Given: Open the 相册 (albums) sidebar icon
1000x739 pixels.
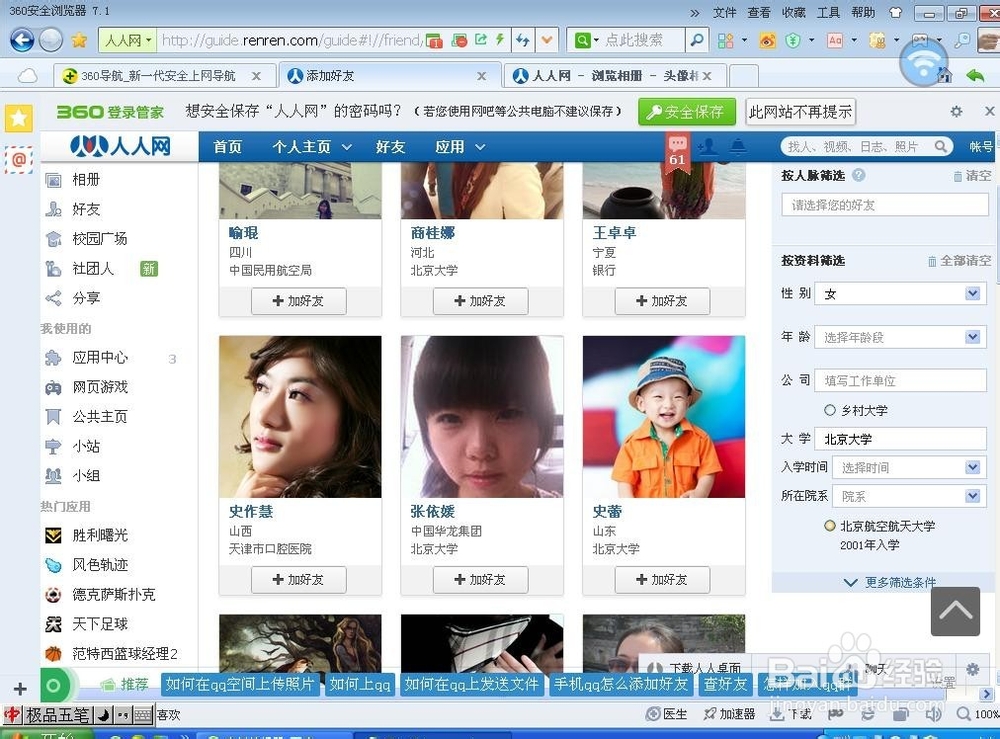Looking at the screenshot, I should click(53, 180).
